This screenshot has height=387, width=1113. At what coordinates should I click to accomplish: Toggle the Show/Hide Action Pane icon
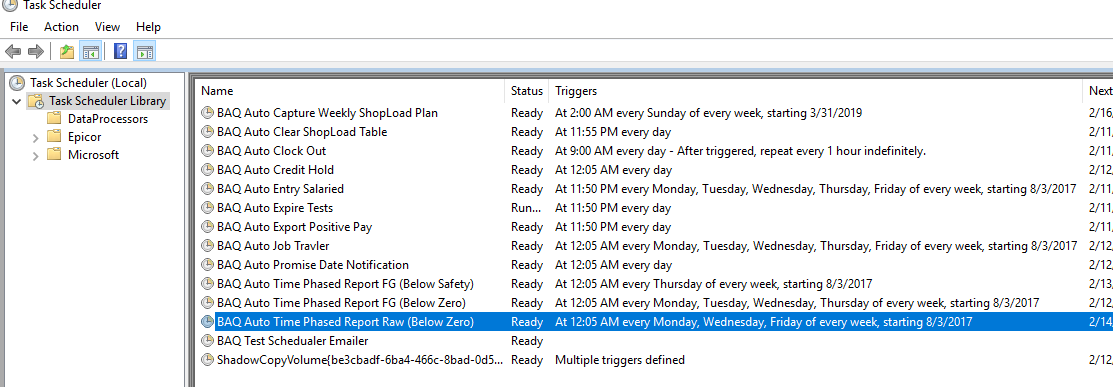[145, 51]
